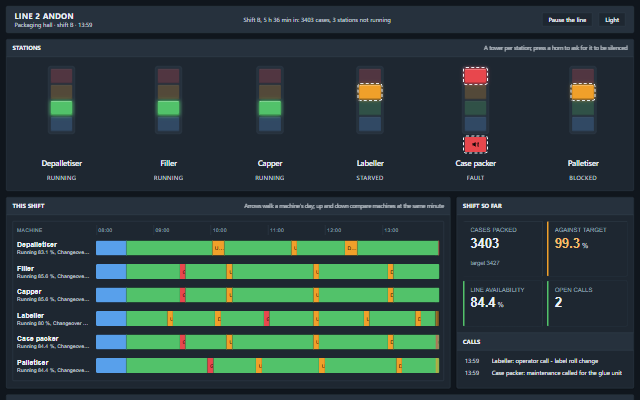The height and width of the screenshot is (400, 640).
Task: Select Filler's long green run around 11:00
Action: [273, 271]
